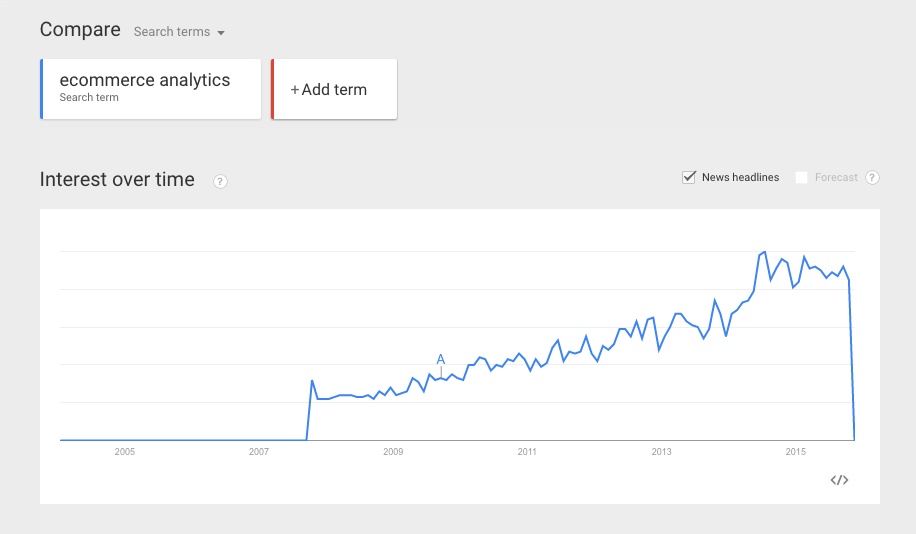Click the 2015 label on the time axis

point(795,452)
